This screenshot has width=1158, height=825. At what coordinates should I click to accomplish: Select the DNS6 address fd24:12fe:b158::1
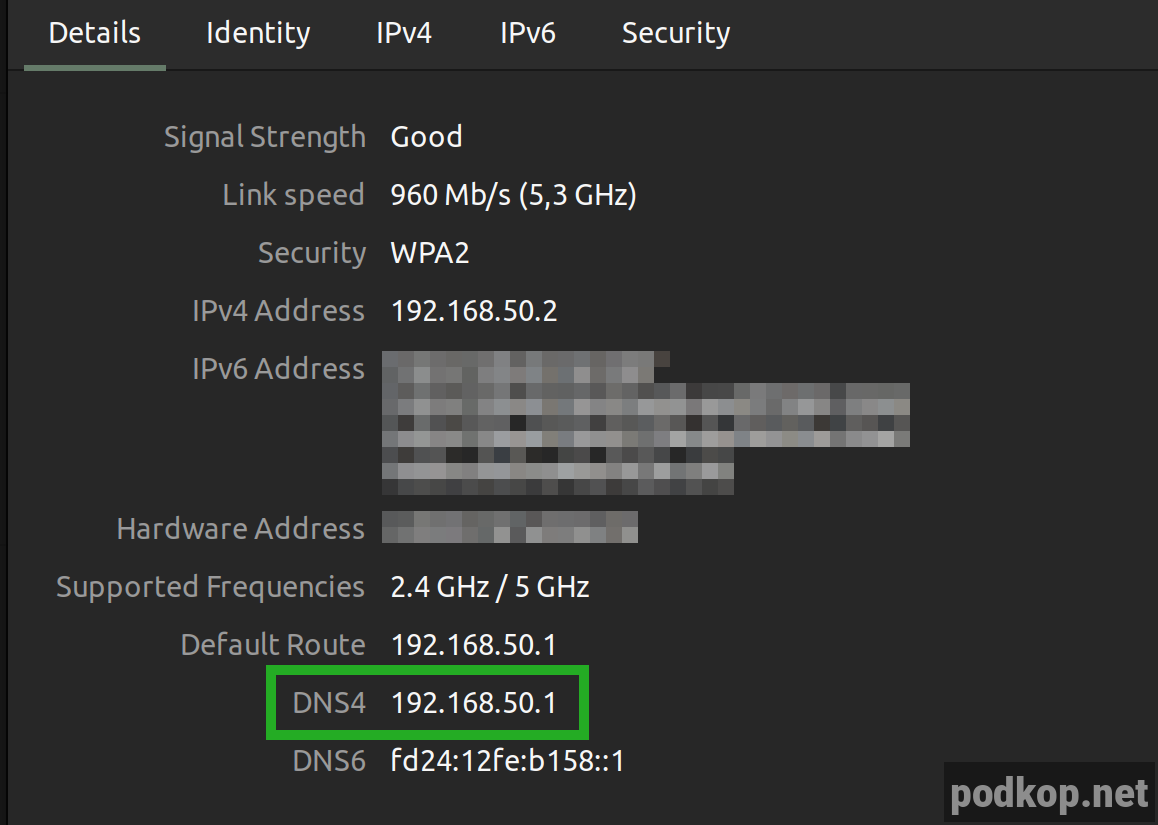(507, 760)
